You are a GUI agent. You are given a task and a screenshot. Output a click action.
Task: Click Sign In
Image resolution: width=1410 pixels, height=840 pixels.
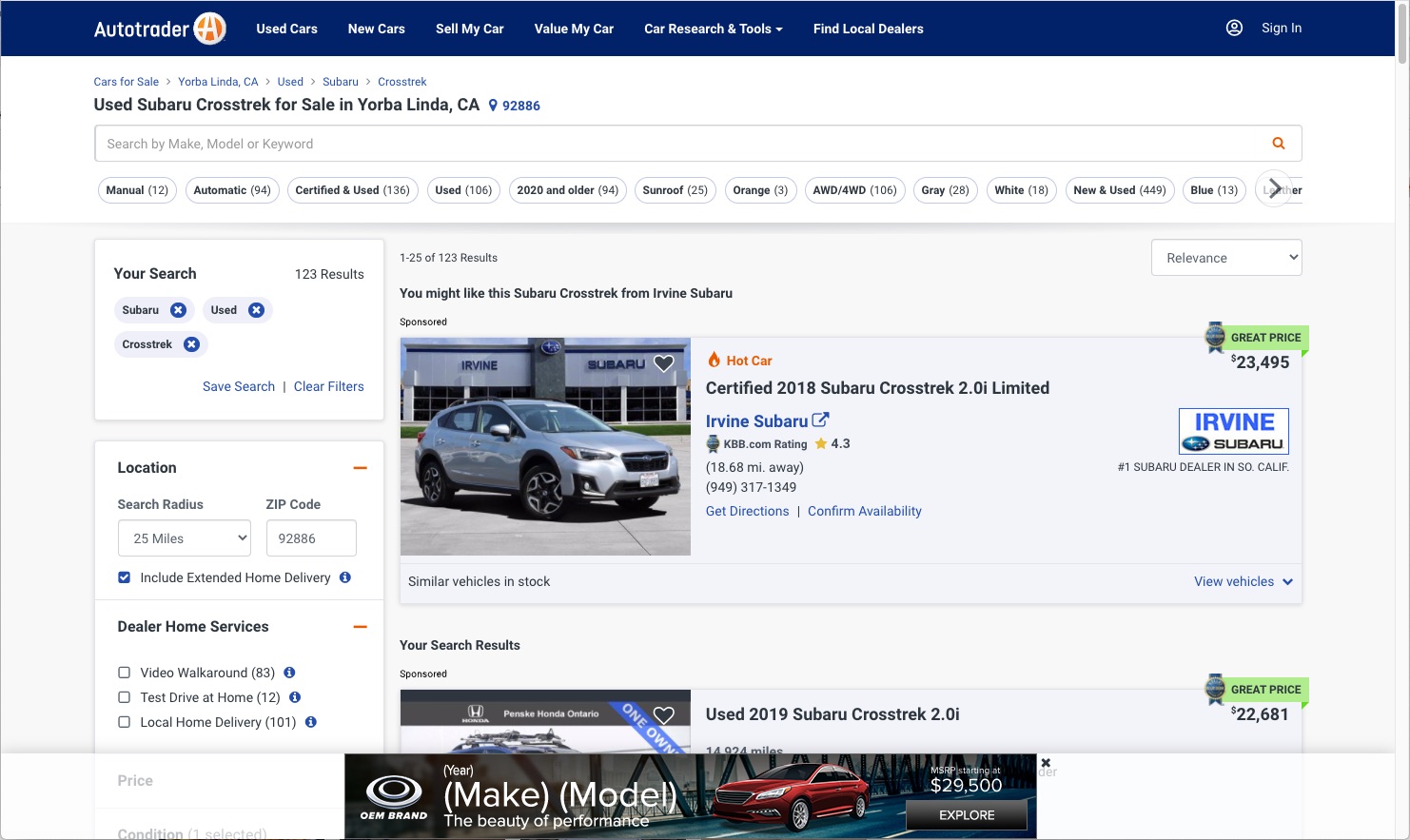click(1282, 28)
